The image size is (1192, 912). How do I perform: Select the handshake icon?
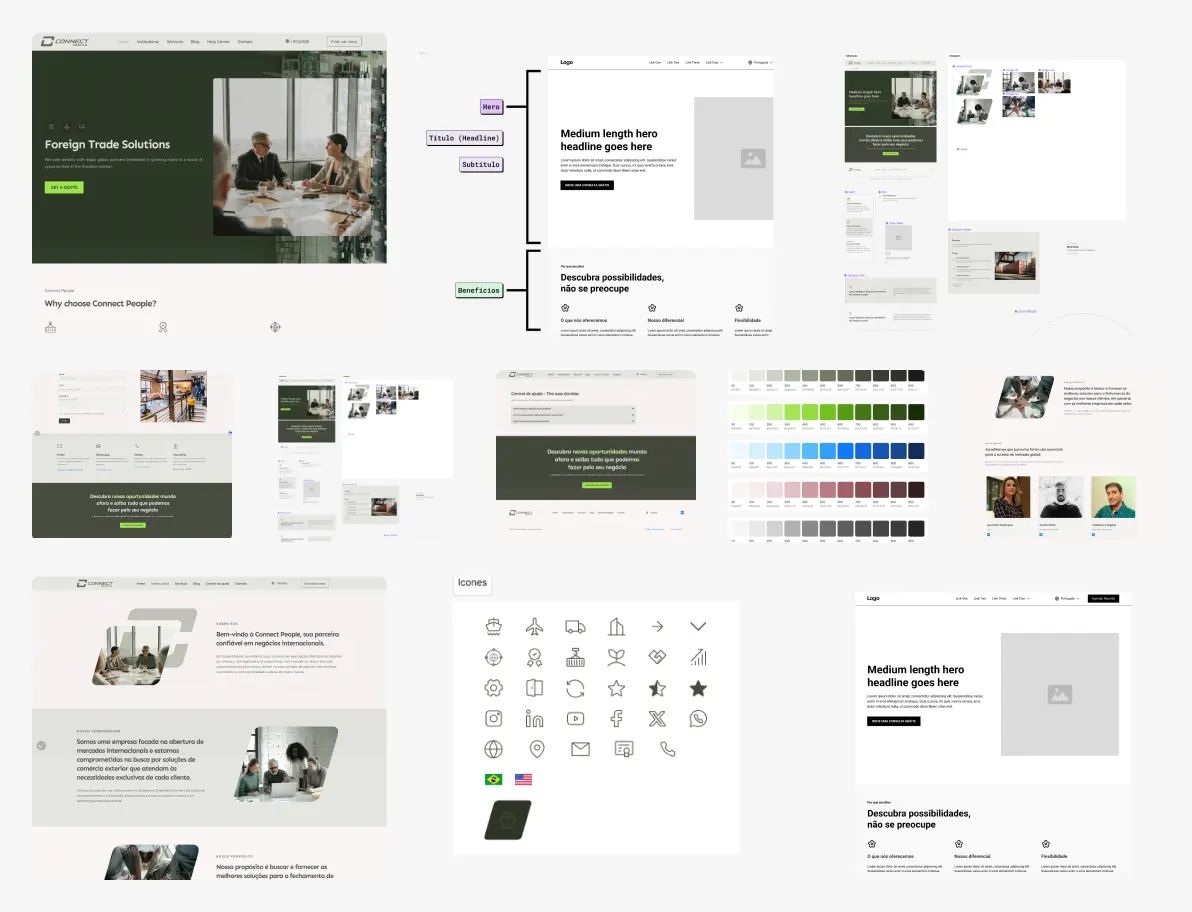(x=657, y=657)
